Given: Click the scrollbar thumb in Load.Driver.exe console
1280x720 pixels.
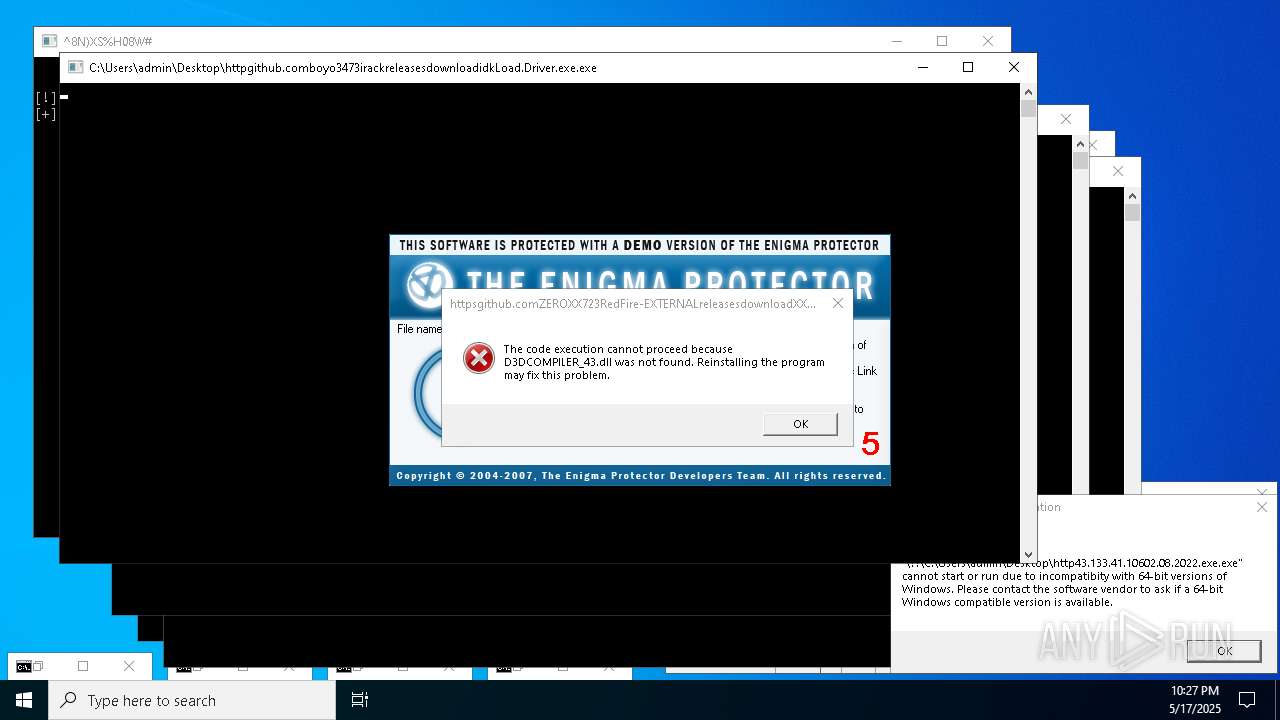Looking at the screenshot, I should pyautogui.click(x=1028, y=109).
